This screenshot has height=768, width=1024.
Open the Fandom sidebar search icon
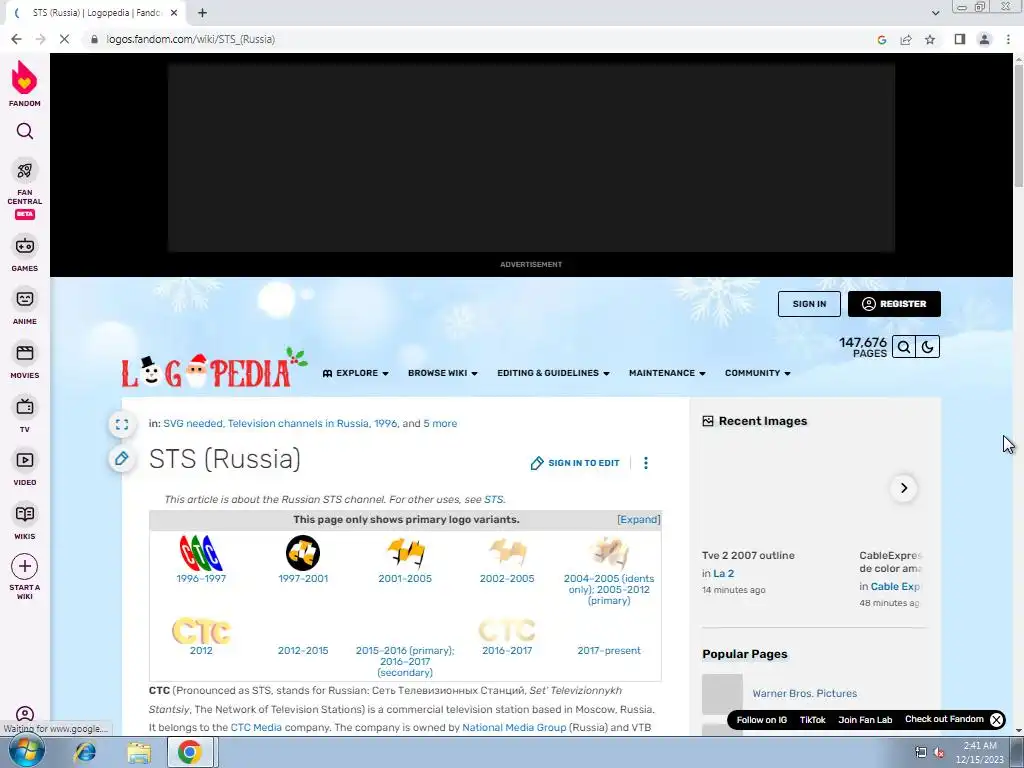click(25, 131)
